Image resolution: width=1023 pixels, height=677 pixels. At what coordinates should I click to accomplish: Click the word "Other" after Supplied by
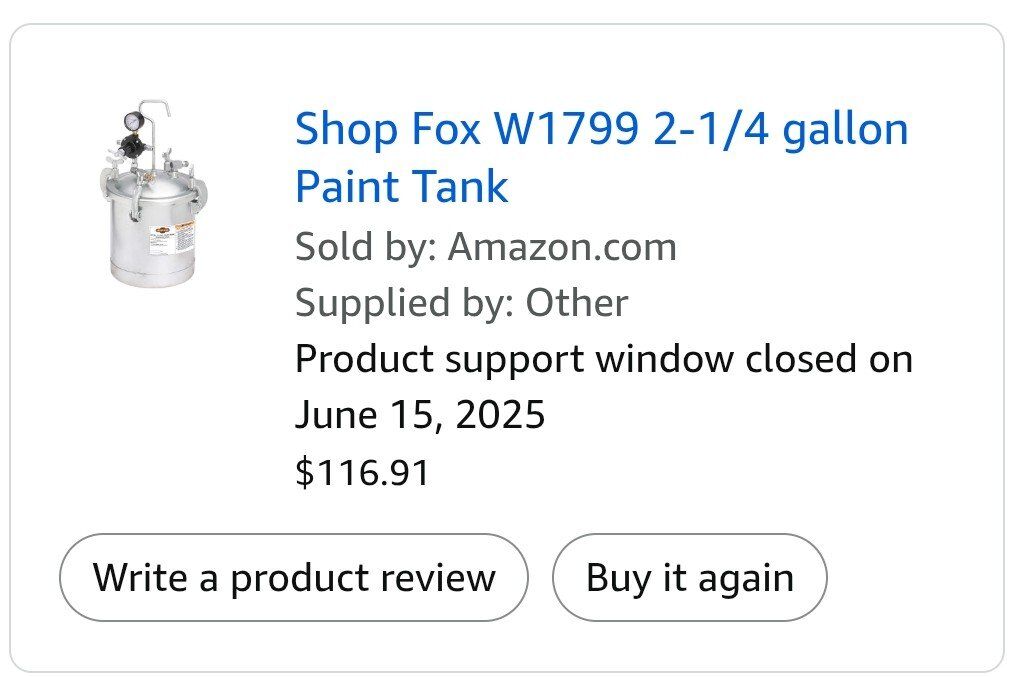(x=577, y=303)
